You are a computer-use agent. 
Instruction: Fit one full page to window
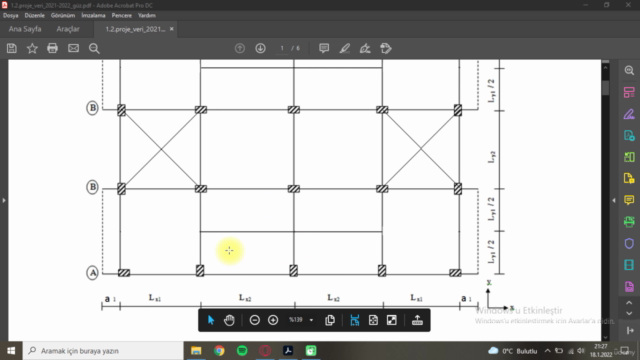pyautogui.click(x=373, y=320)
